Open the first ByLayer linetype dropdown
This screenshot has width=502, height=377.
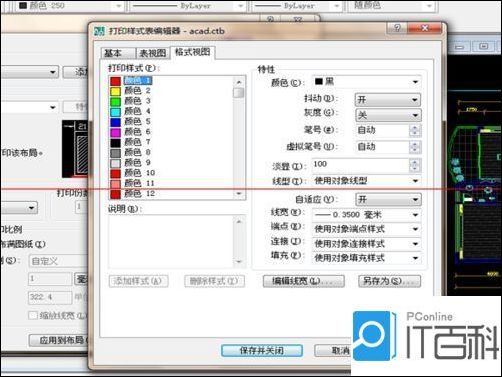point(187,6)
